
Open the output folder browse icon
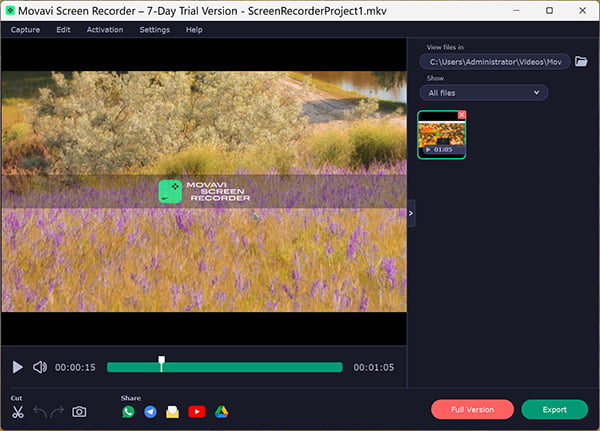pos(581,61)
